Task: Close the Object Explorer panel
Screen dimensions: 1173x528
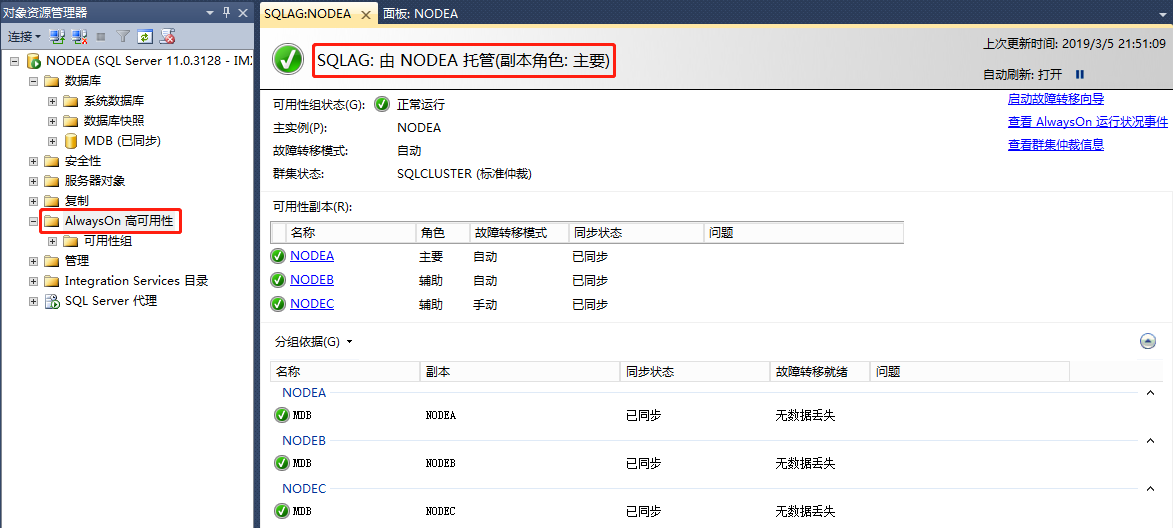Action: point(243,13)
